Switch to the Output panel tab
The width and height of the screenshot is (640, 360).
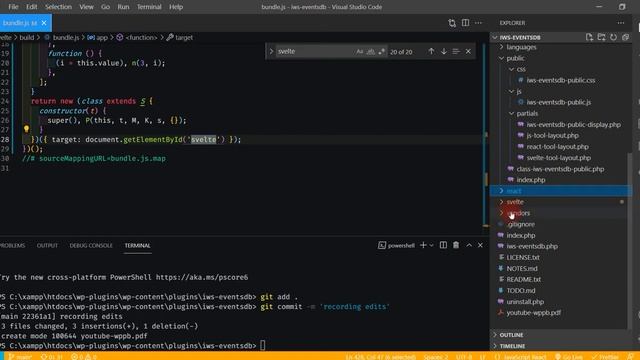point(47,246)
